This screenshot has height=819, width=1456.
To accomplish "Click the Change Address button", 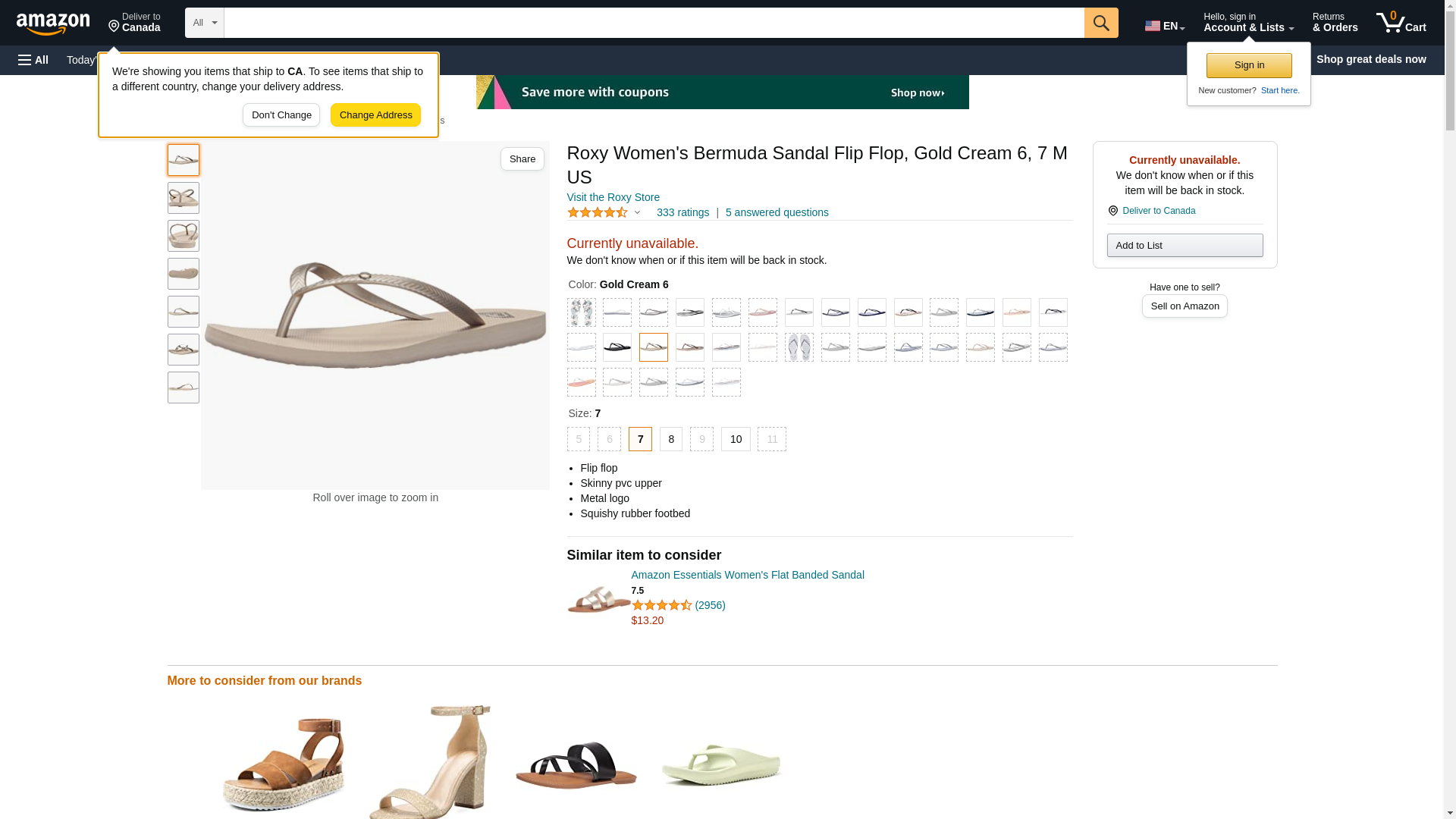I will (x=375, y=115).
